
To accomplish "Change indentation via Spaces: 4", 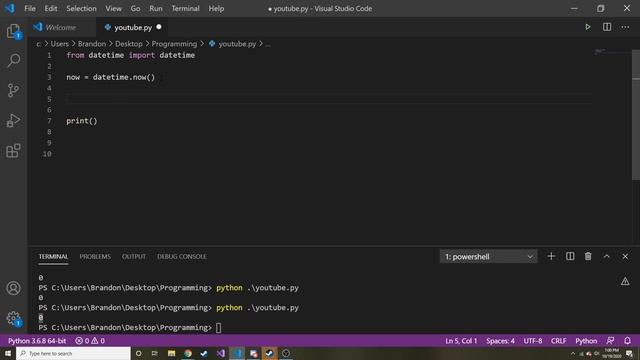I will coord(500,340).
